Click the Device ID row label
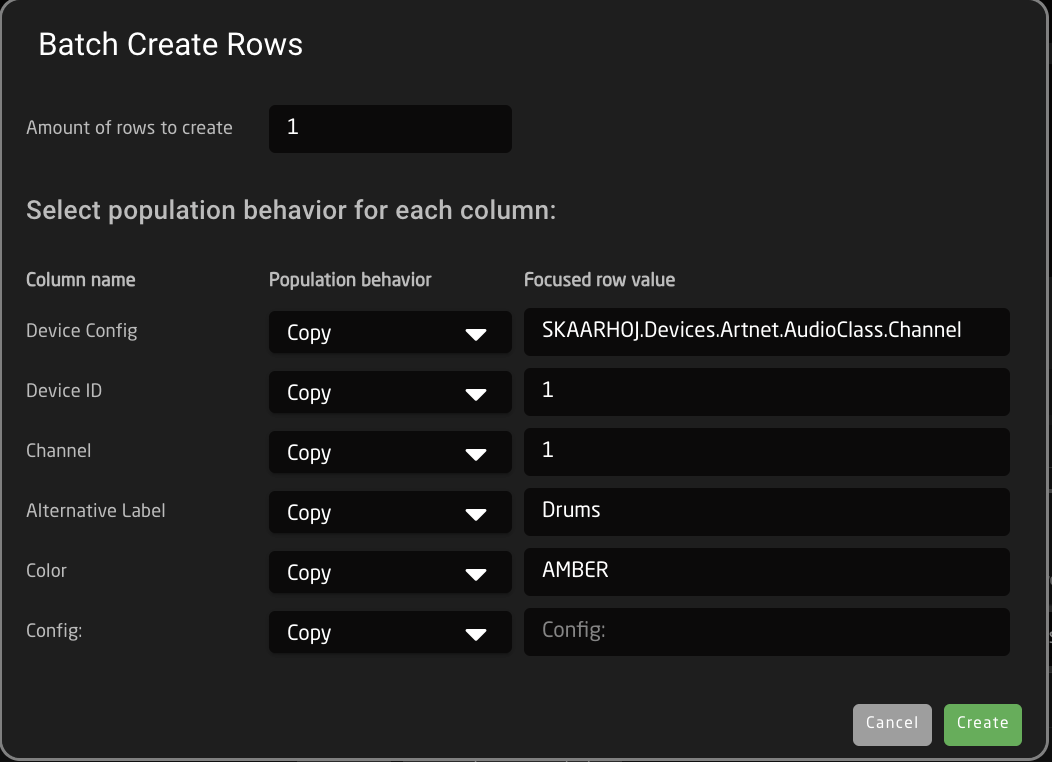Screen dimensions: 1052x762 [x=64, y=390]
